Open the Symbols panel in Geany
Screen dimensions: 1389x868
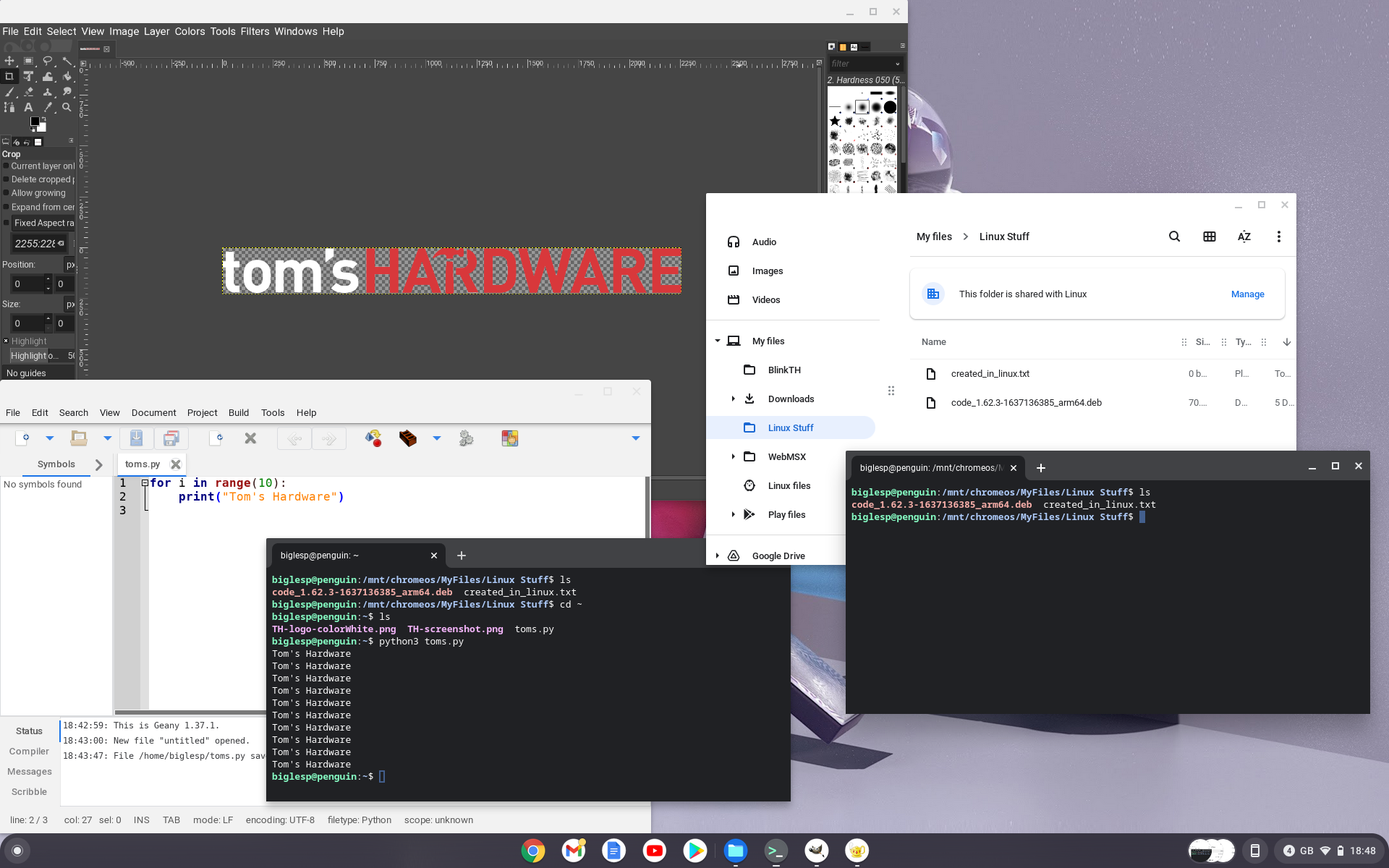pos(56,463)
